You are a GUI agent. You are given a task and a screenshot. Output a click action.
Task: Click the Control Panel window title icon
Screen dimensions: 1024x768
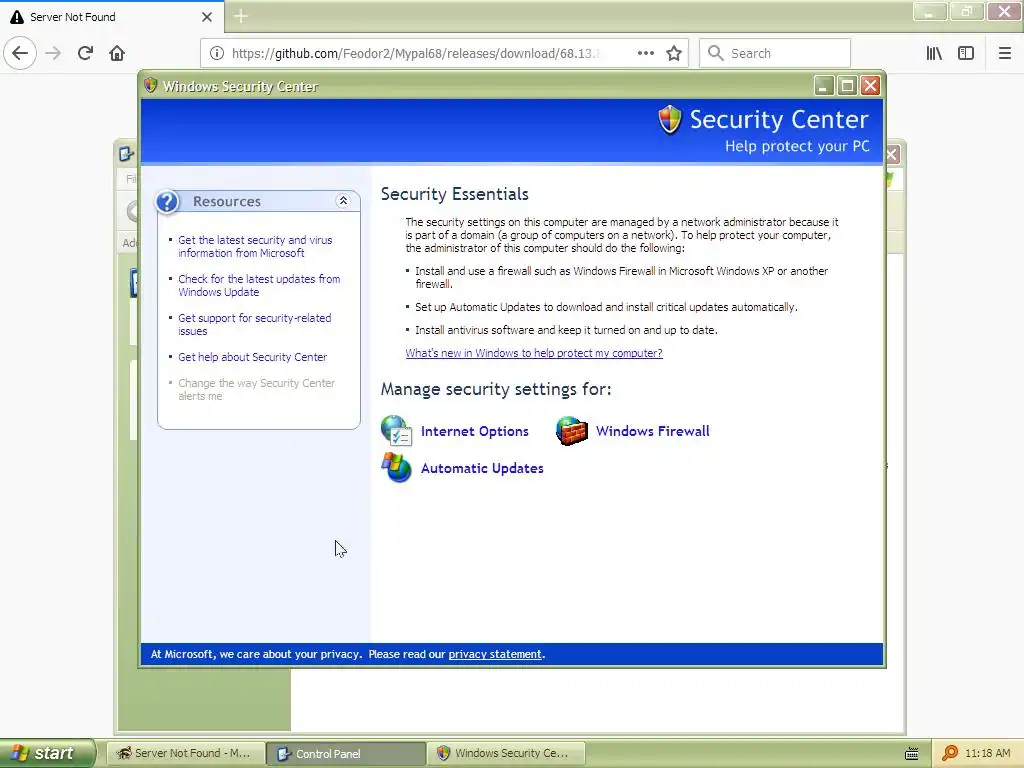[x=125, y=154]
